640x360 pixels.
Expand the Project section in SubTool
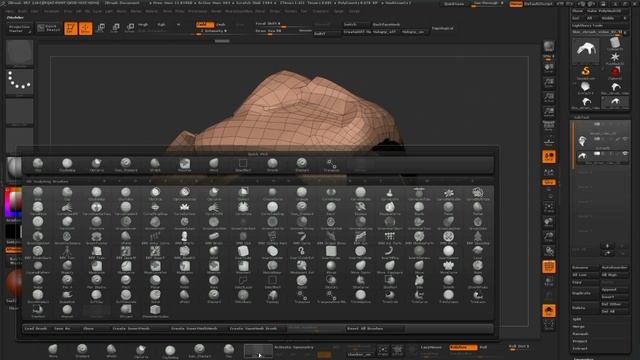580,341
